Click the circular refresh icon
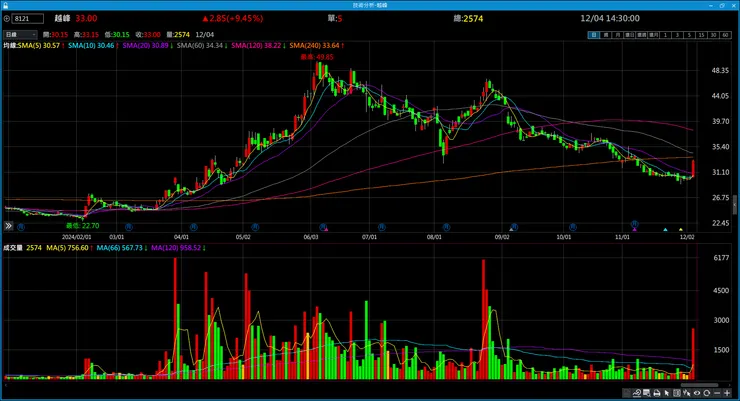740x401 pixels. tap(706, 393)
